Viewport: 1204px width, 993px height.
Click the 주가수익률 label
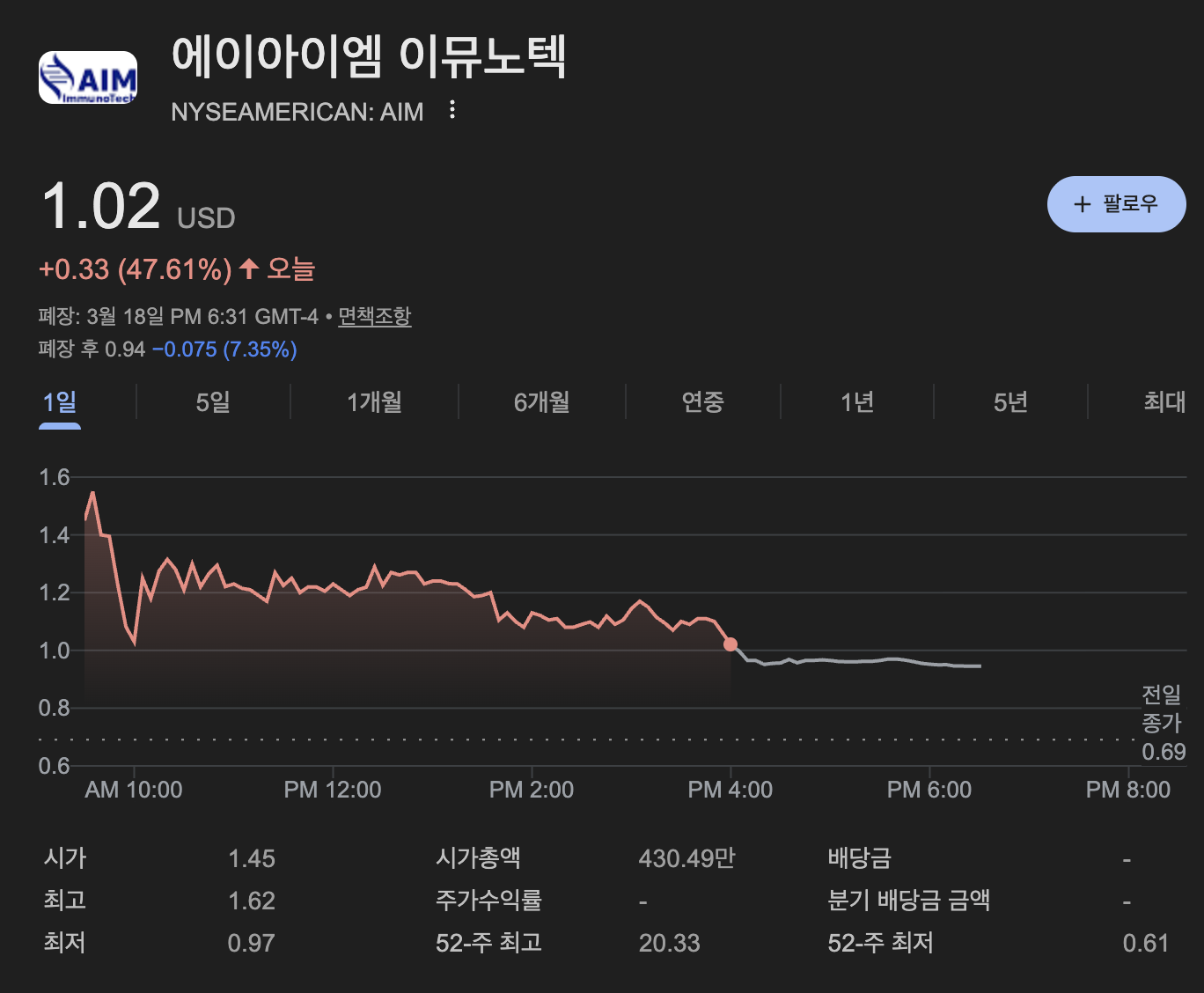pos(488,901)
